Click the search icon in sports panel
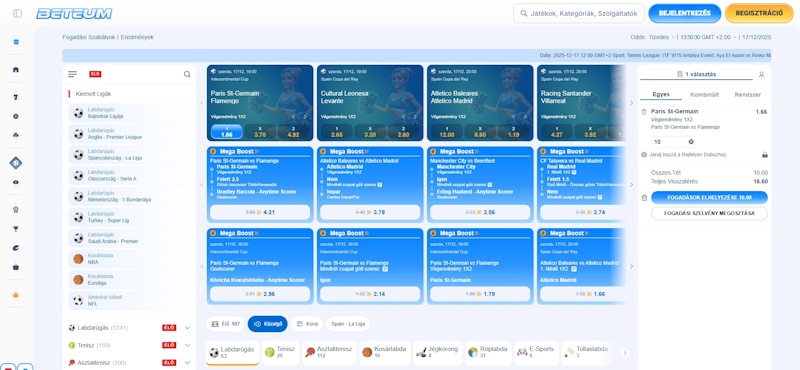 coord(187,74)
